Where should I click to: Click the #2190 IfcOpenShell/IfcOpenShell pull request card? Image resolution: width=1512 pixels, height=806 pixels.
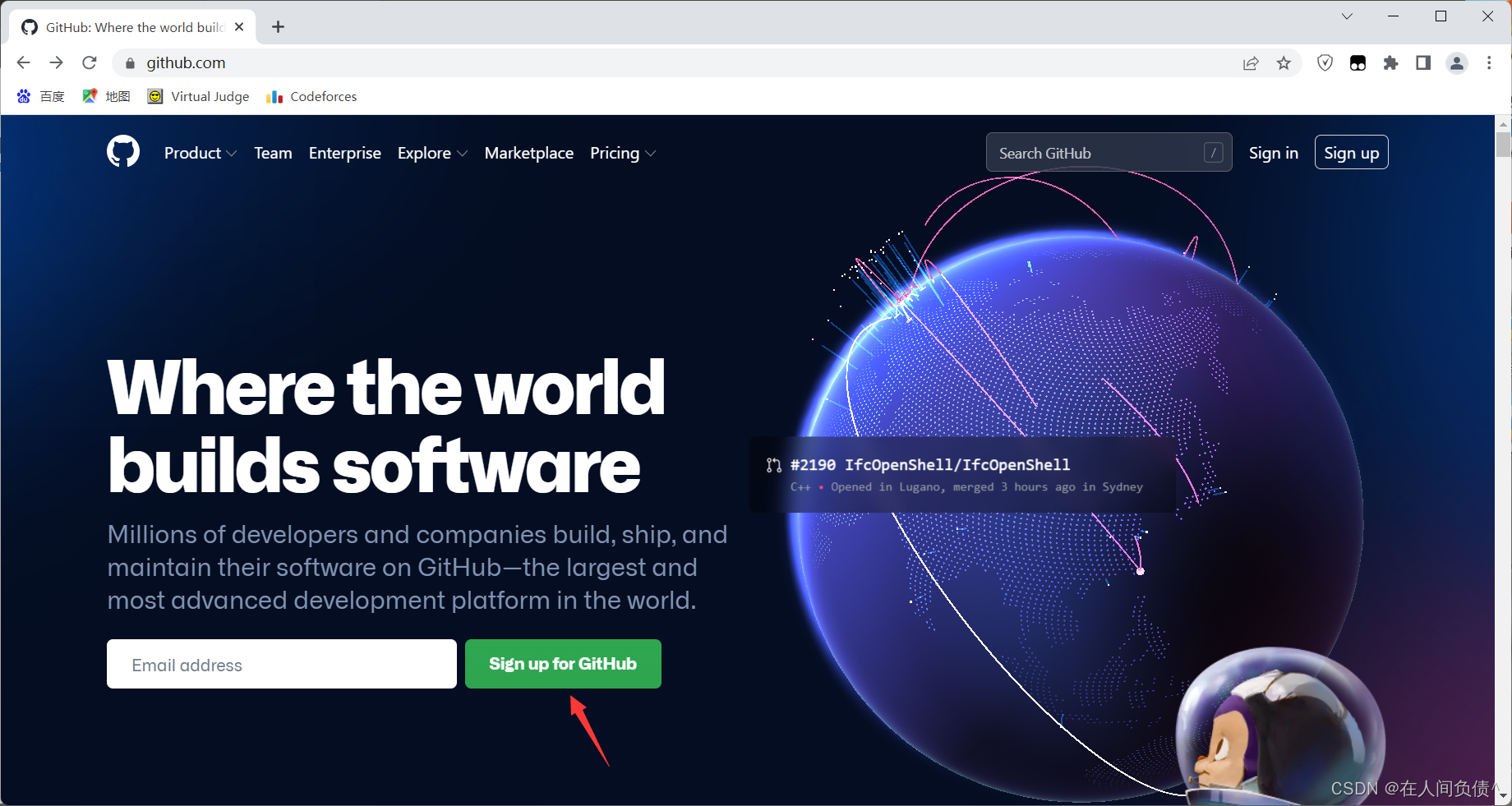pyautogui.click(x=962, y=475)
